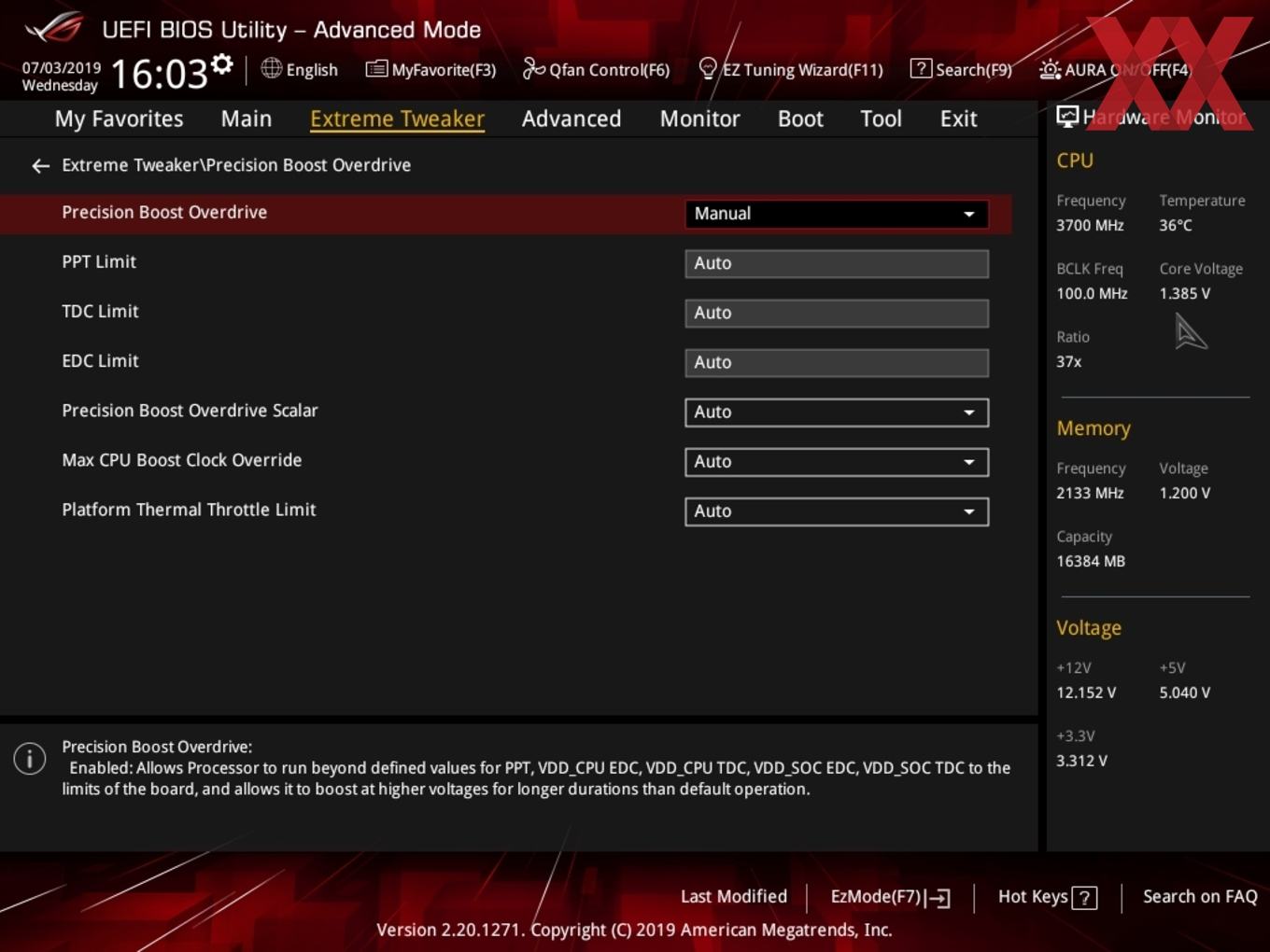The width and height of the screenshot is (1270, 952).
Task: Open the Monitor tab
Action: pos(700,119)
